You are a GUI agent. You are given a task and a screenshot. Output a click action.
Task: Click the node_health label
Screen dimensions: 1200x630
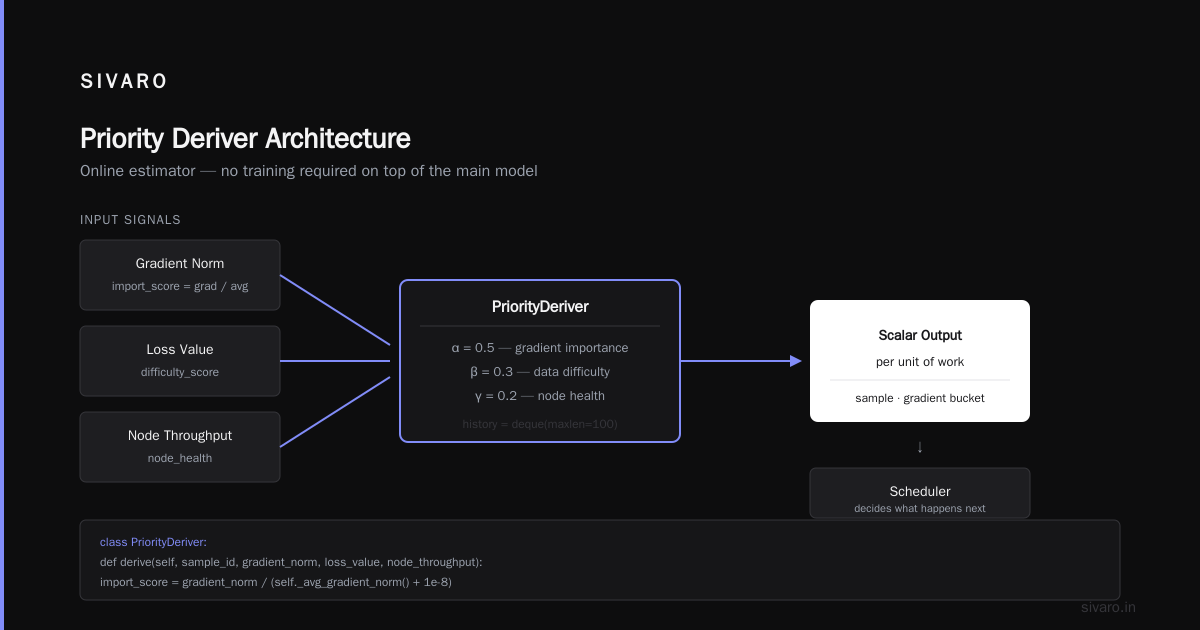180,458
